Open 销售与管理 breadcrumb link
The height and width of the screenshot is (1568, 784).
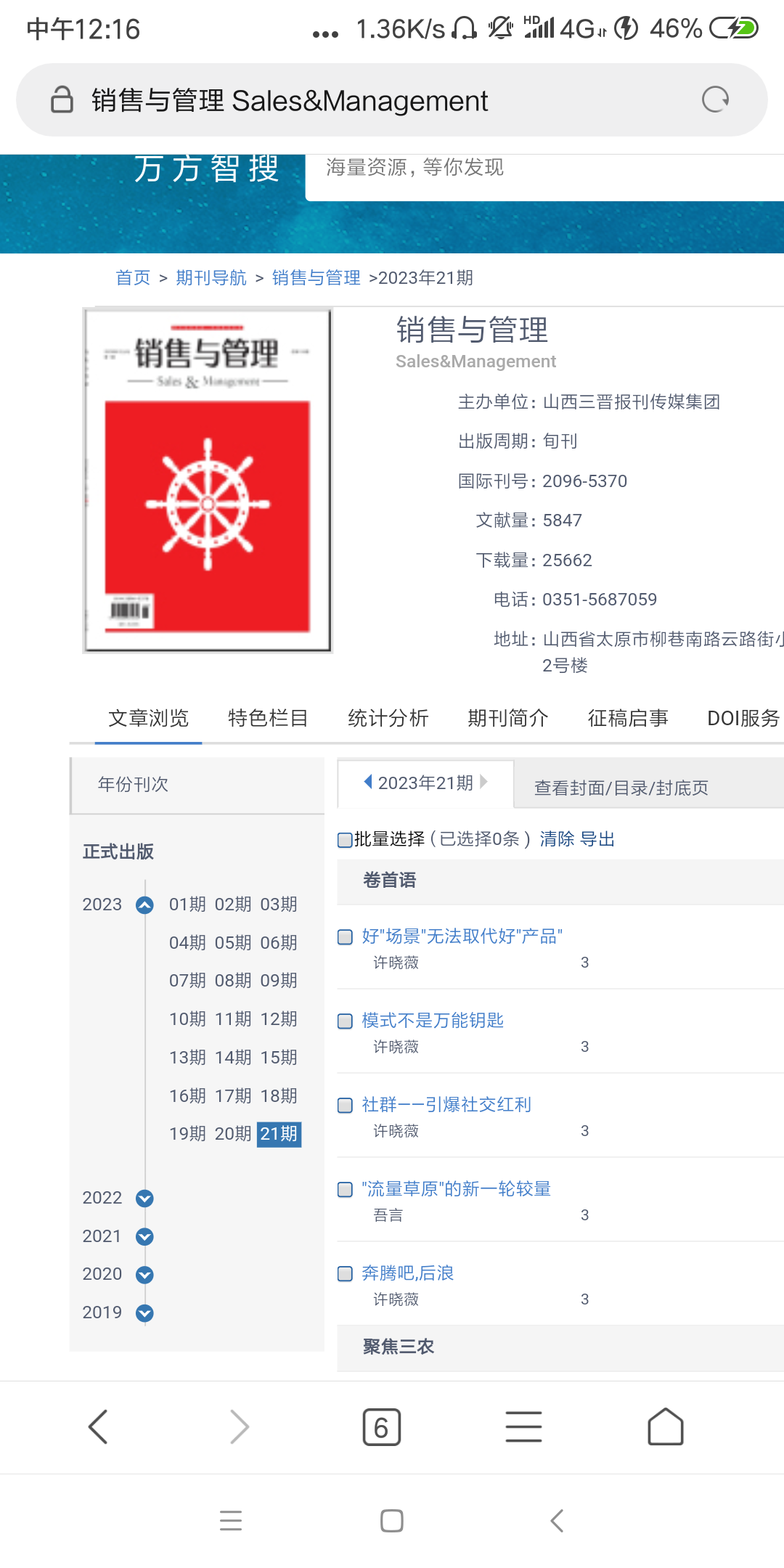click(x=317, y=277)
